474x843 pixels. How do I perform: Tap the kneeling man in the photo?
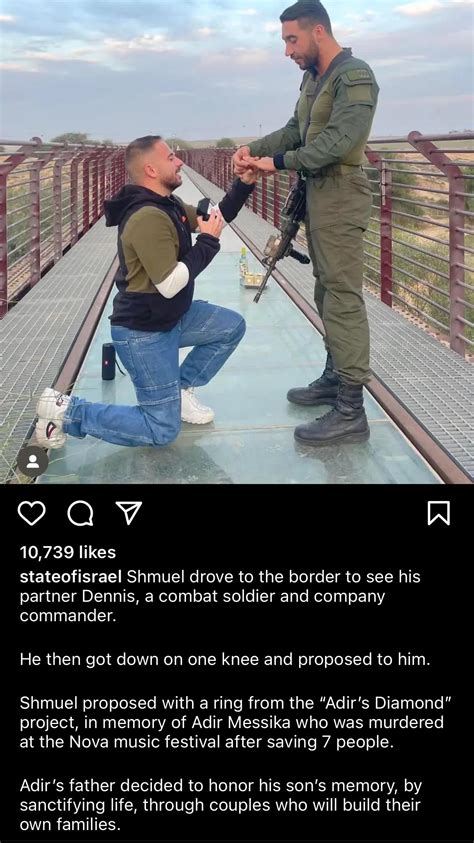[145, 290]
